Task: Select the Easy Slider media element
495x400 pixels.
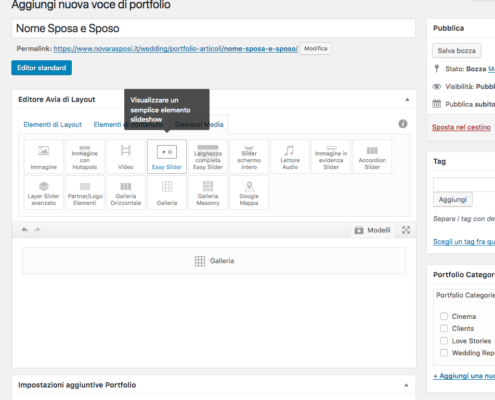Action: click(x=167, y=157)
